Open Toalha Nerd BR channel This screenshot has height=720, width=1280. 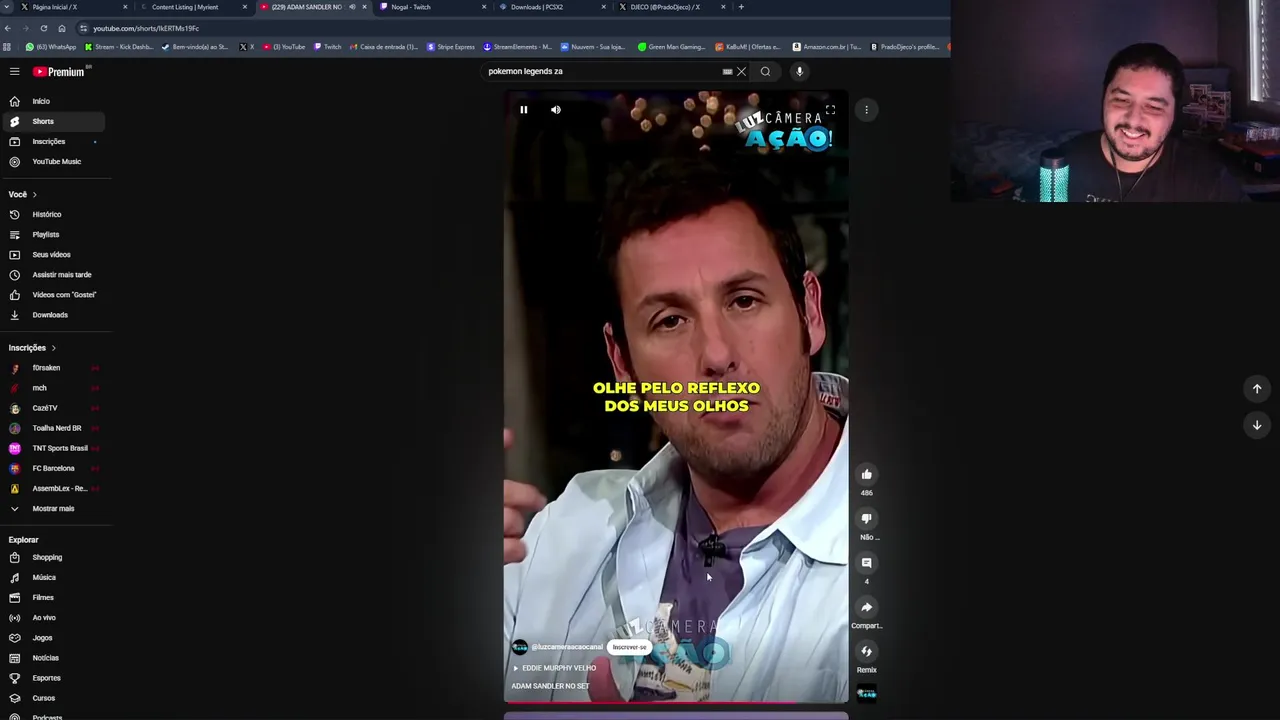[x=52, y=427]
